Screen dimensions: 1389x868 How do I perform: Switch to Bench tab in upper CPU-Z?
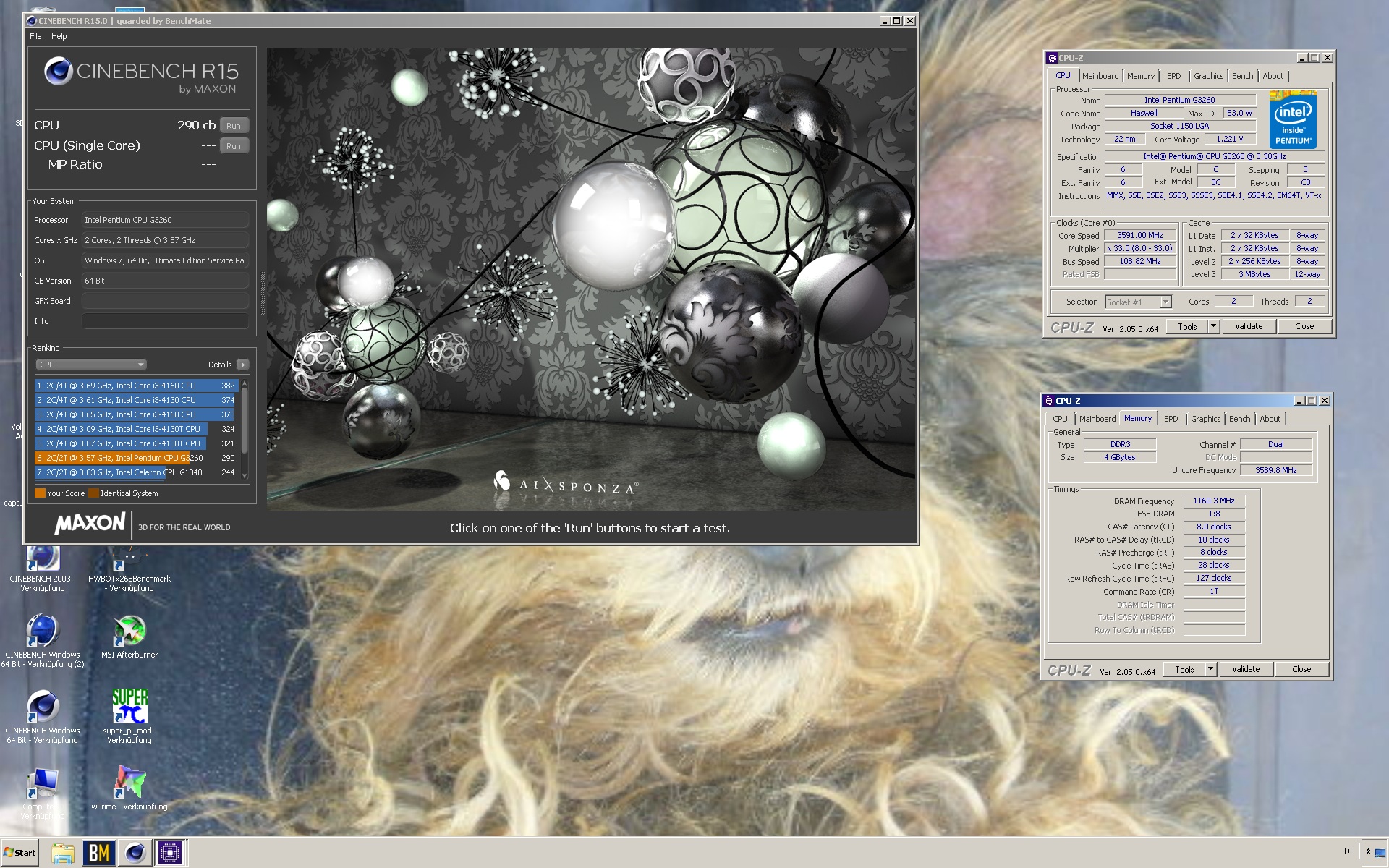tap(1243, 76)
